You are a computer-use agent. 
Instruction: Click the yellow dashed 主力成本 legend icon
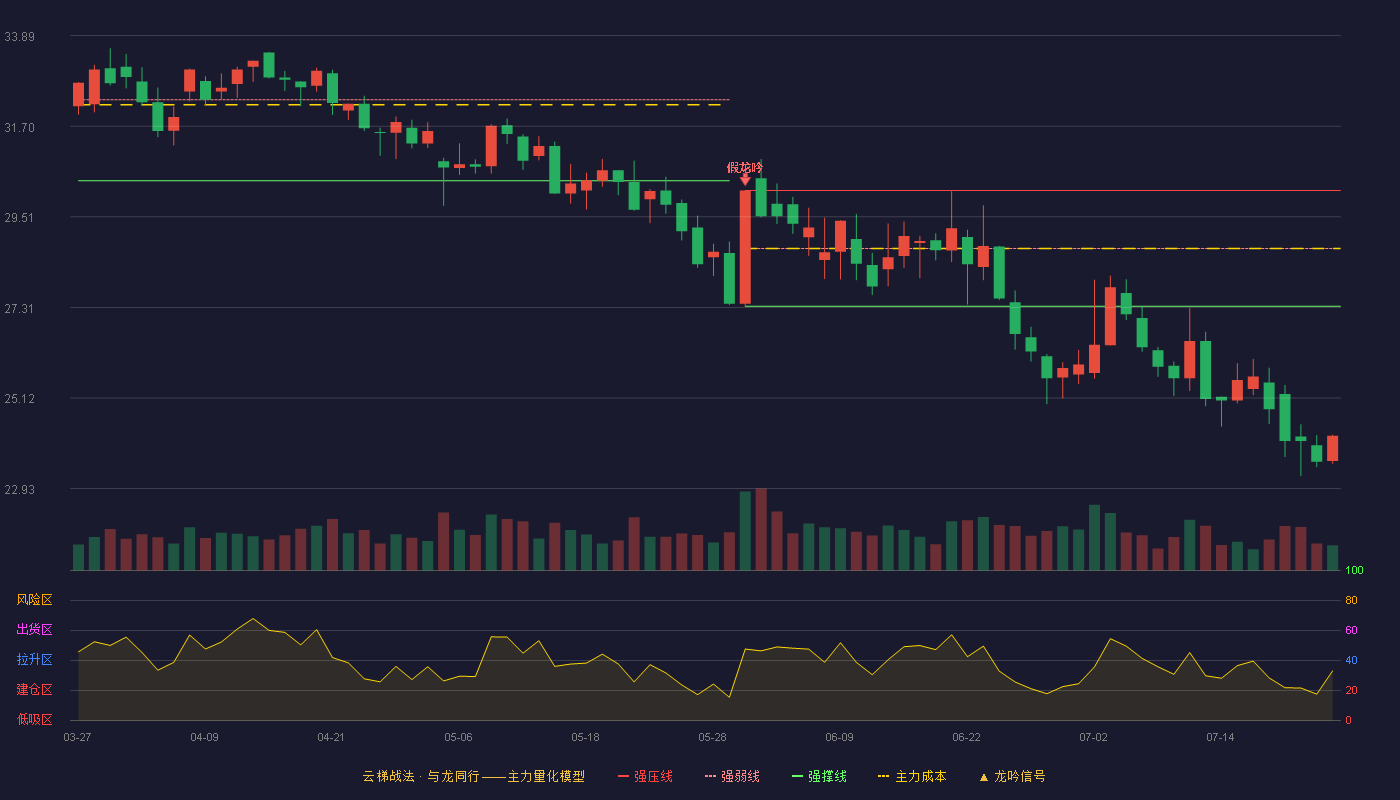[x=883, y=776]
